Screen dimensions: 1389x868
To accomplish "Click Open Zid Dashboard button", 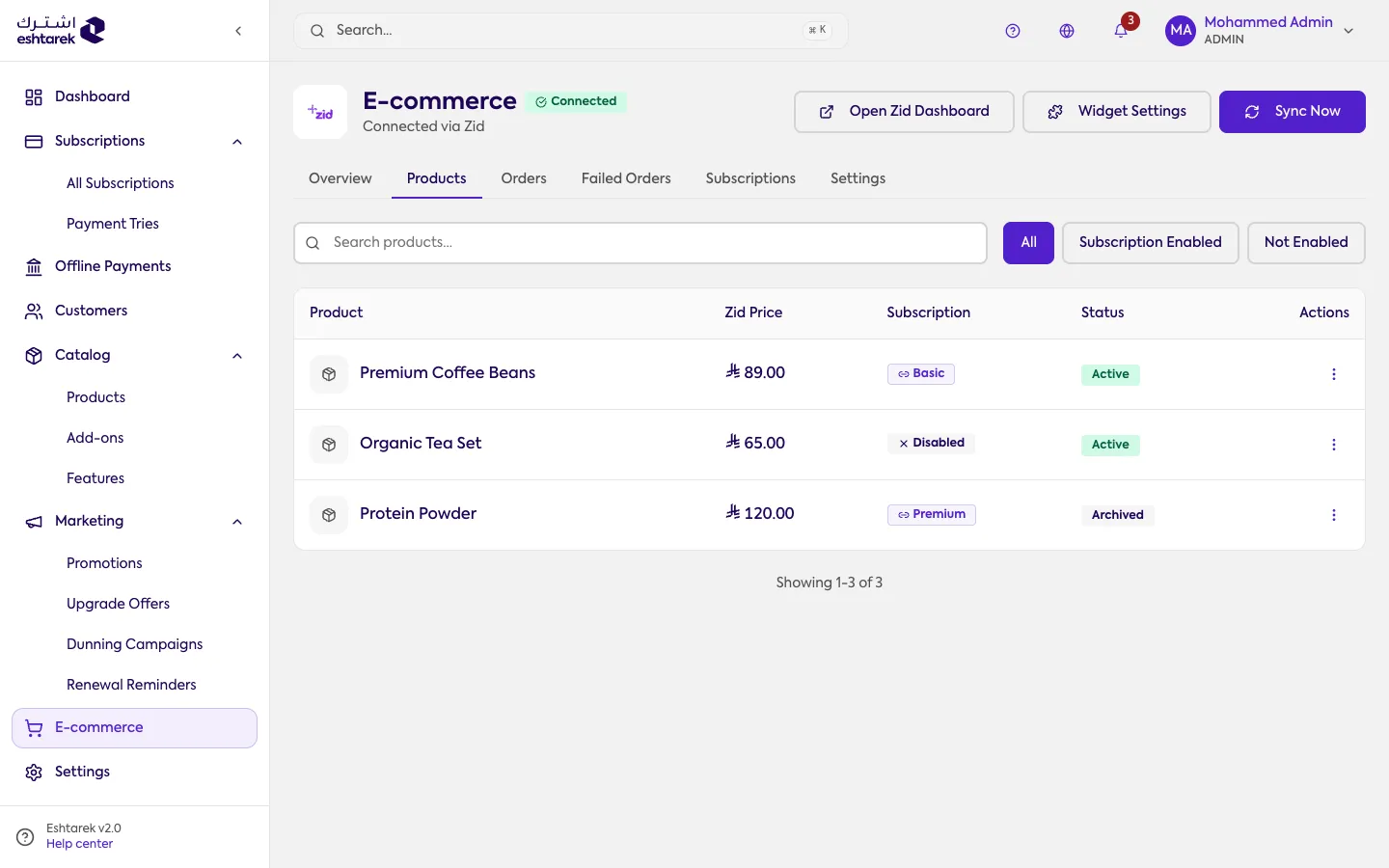I will click(904, 112).
